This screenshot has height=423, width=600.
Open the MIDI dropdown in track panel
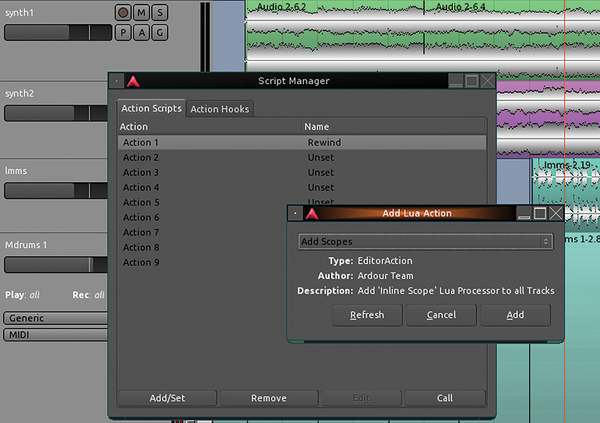[54, 335]
